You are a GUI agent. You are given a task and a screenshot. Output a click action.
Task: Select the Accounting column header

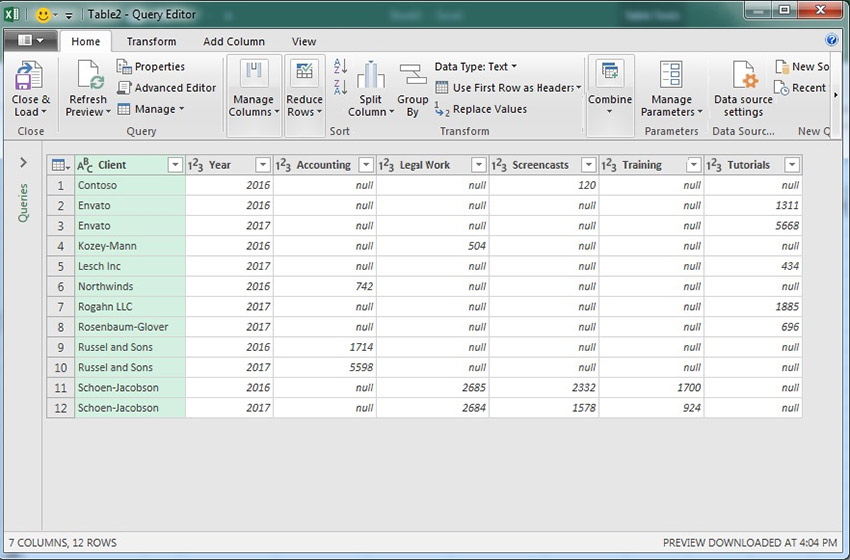325,165
